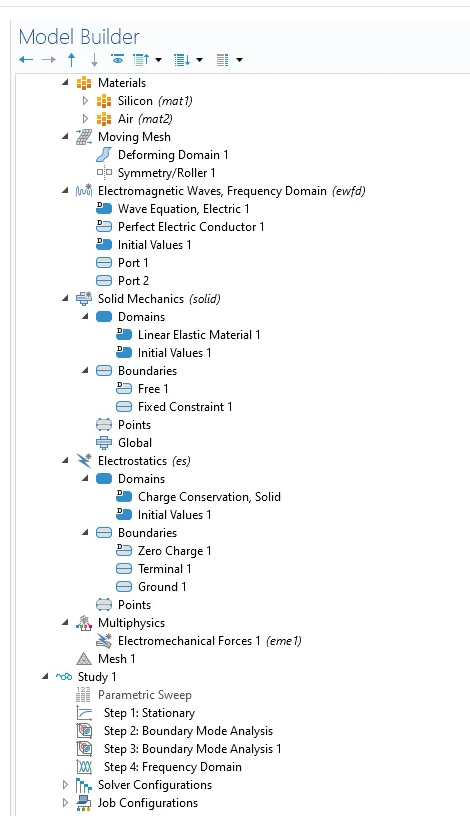Click the Mesh 1 triangle icon
Image resolution: width=470 pixels, height=822 pixels.
pos(84,659)
